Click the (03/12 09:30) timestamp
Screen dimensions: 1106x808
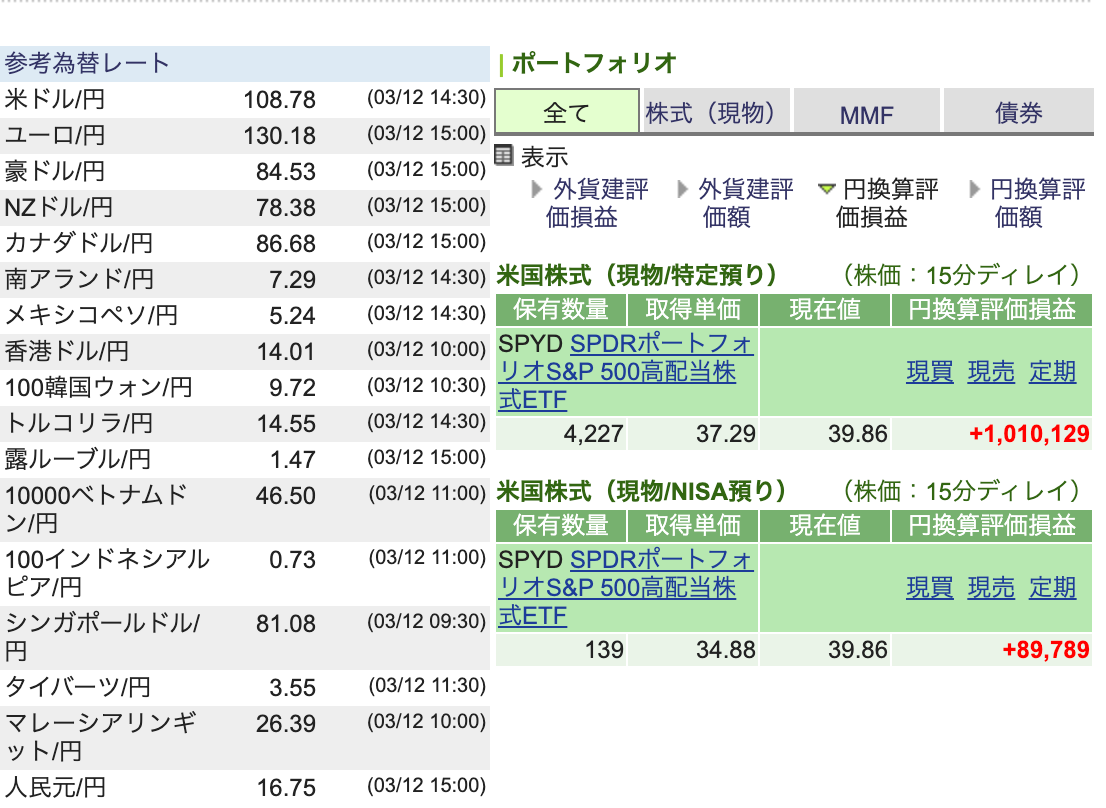[x=426, y=621]
